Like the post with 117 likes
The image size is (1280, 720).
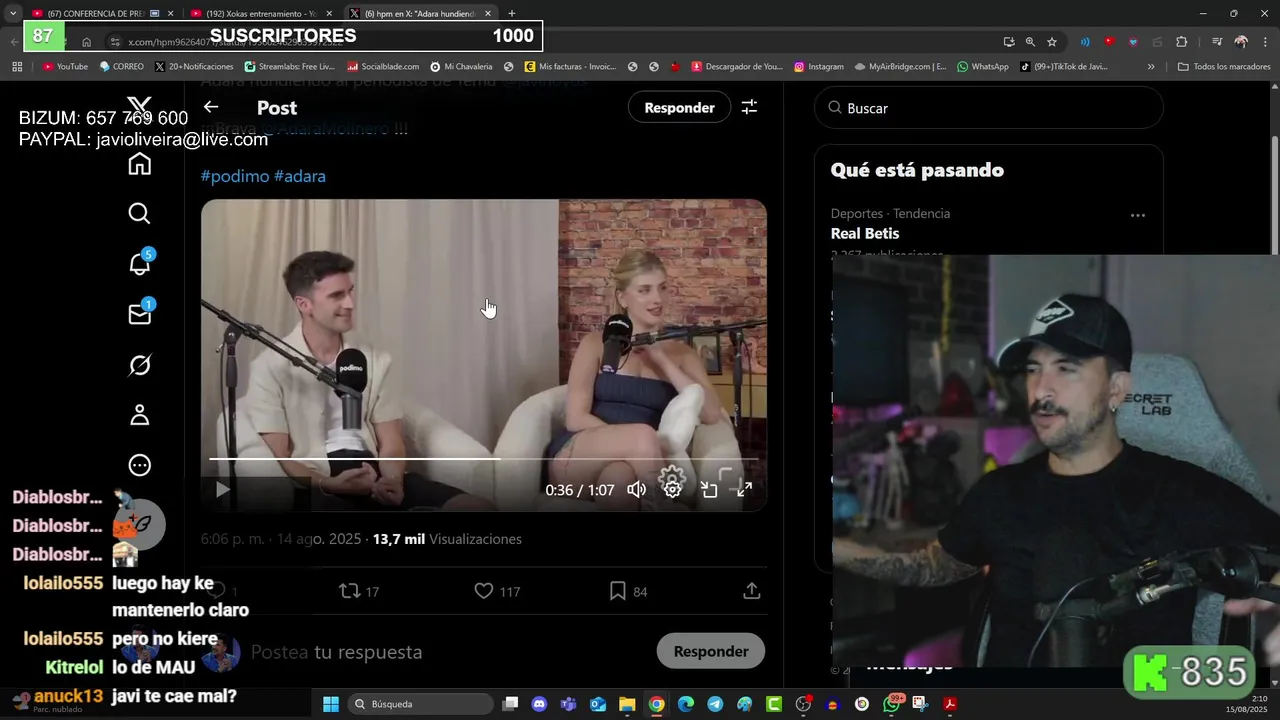(497, 591)
